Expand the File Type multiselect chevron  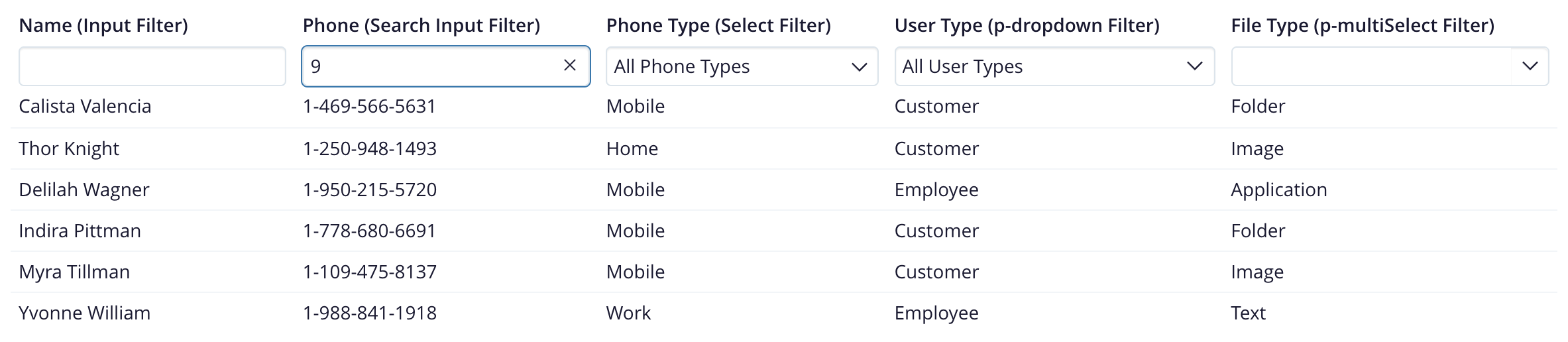(1530, 66)
